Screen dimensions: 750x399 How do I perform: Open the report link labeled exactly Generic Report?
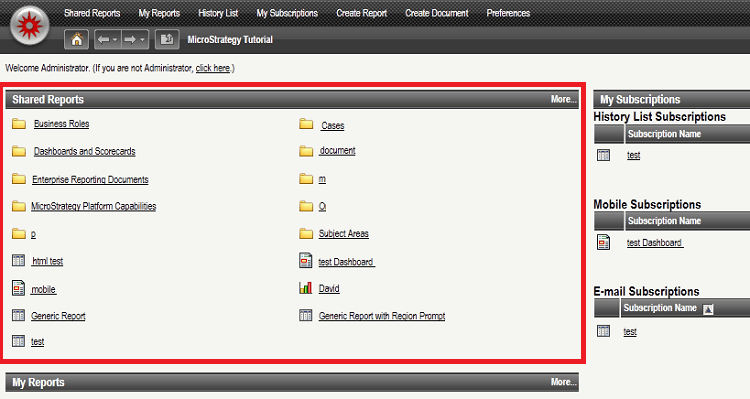(x=58, y=316)
